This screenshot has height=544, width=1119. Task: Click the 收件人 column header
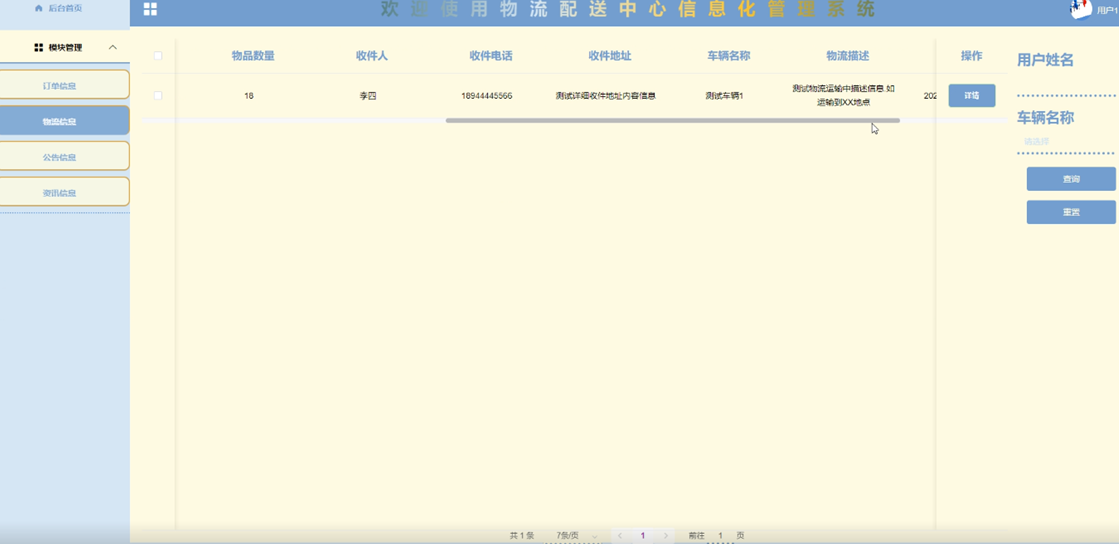(372, 56)
